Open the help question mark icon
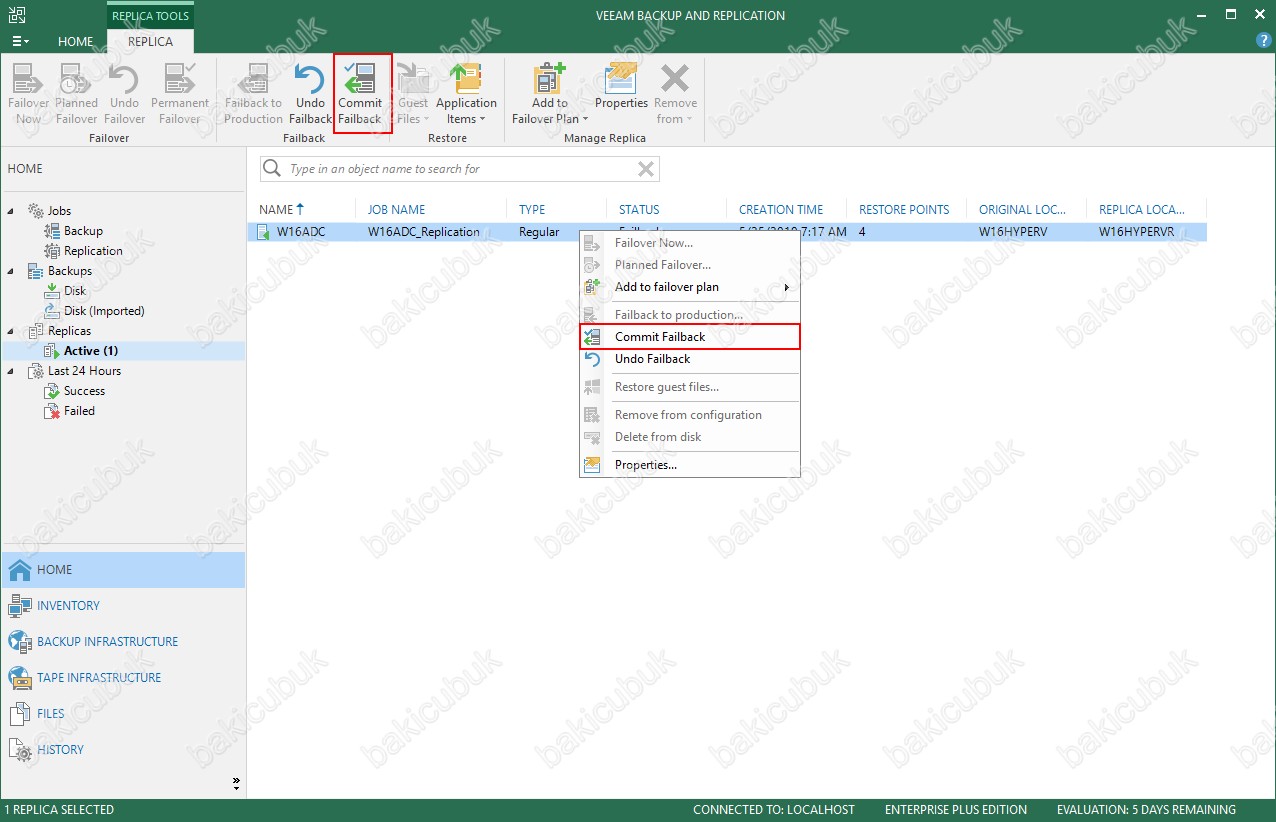The width and height of the screenshot is (1276, 822). (1263, 40)
